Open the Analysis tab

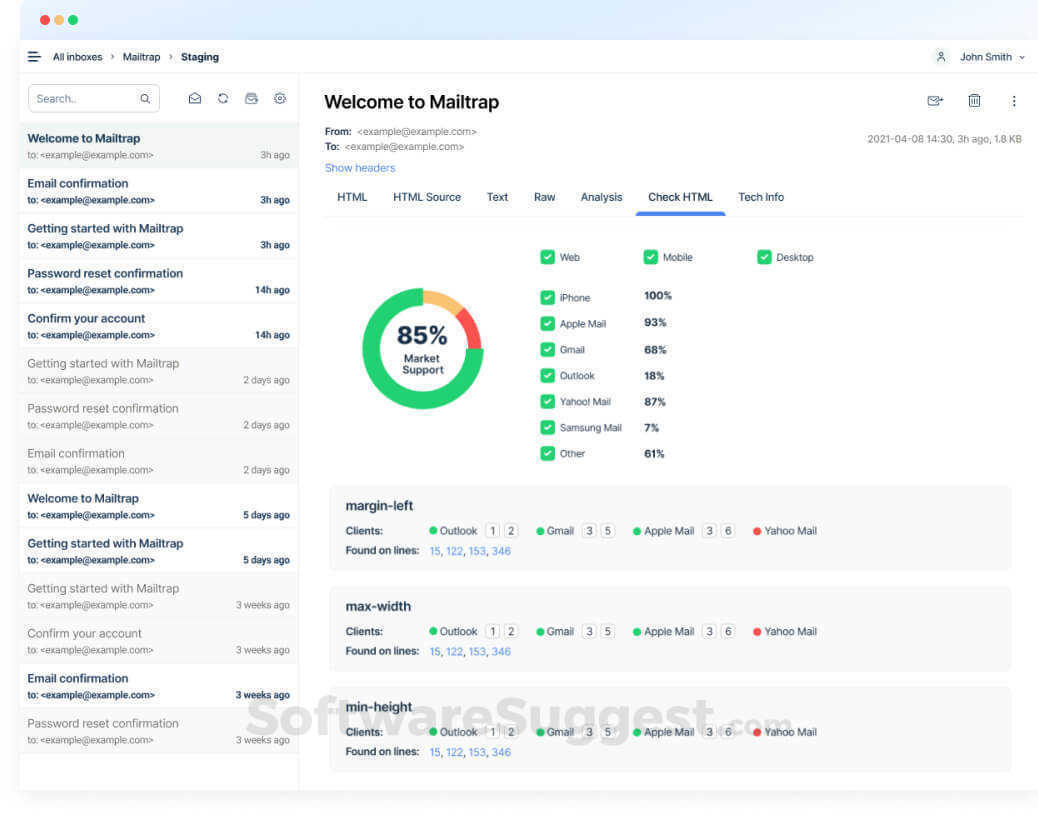point(601,197)
